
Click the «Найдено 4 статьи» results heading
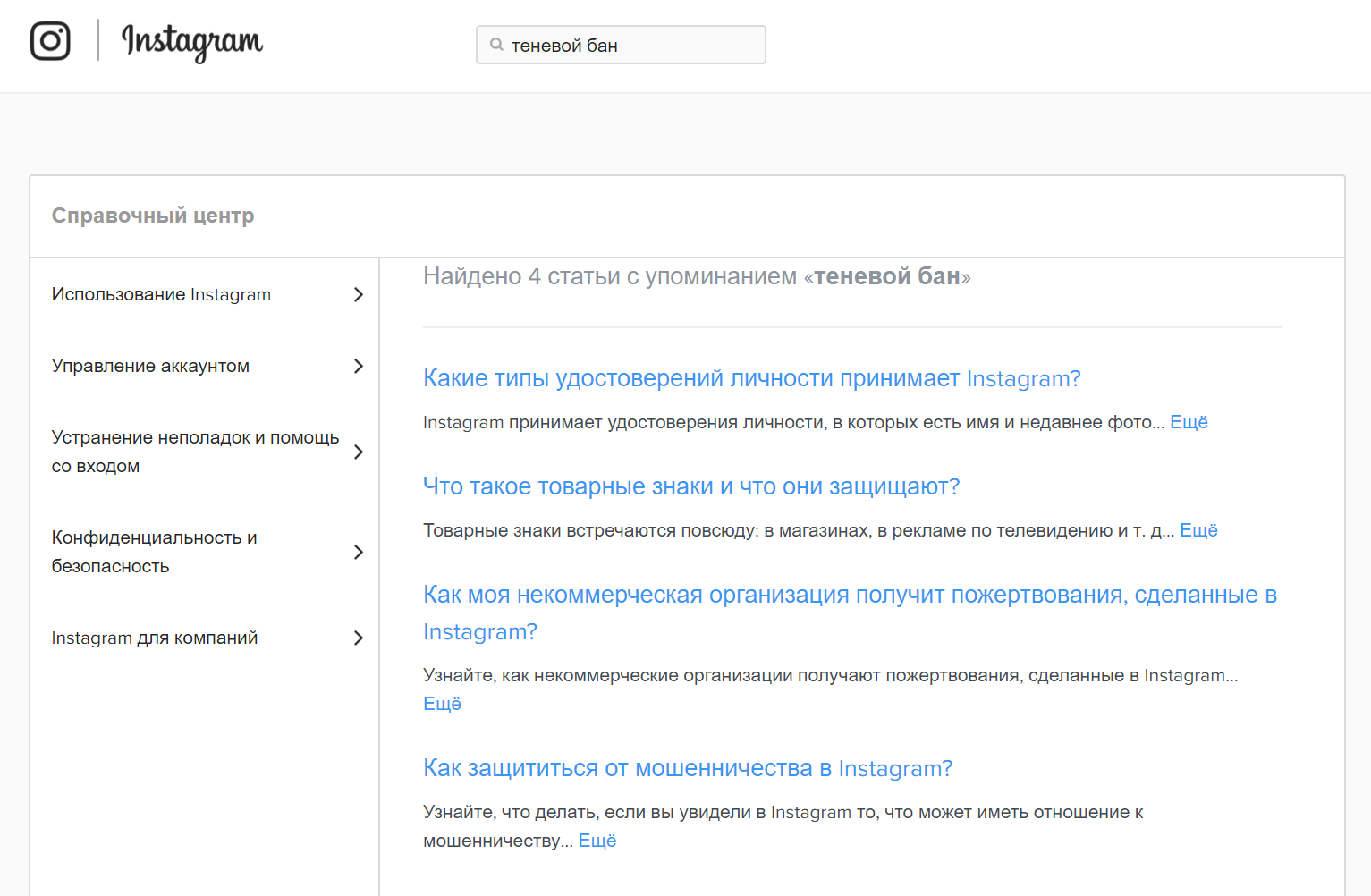(697, 276)
